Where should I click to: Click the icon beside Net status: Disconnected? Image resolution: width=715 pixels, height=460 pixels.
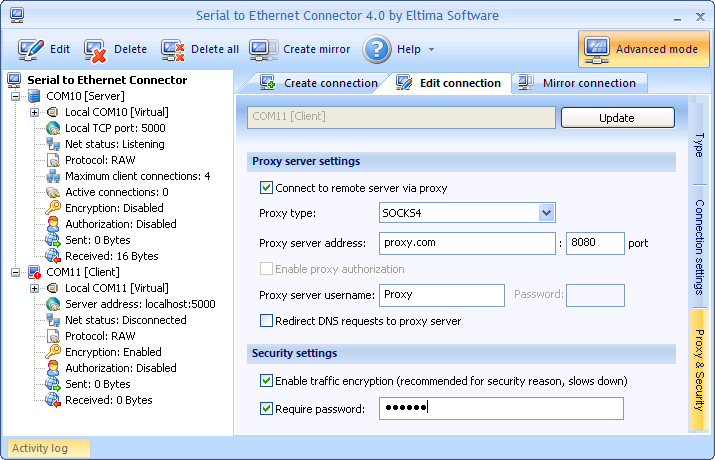(x=53, y=320)
